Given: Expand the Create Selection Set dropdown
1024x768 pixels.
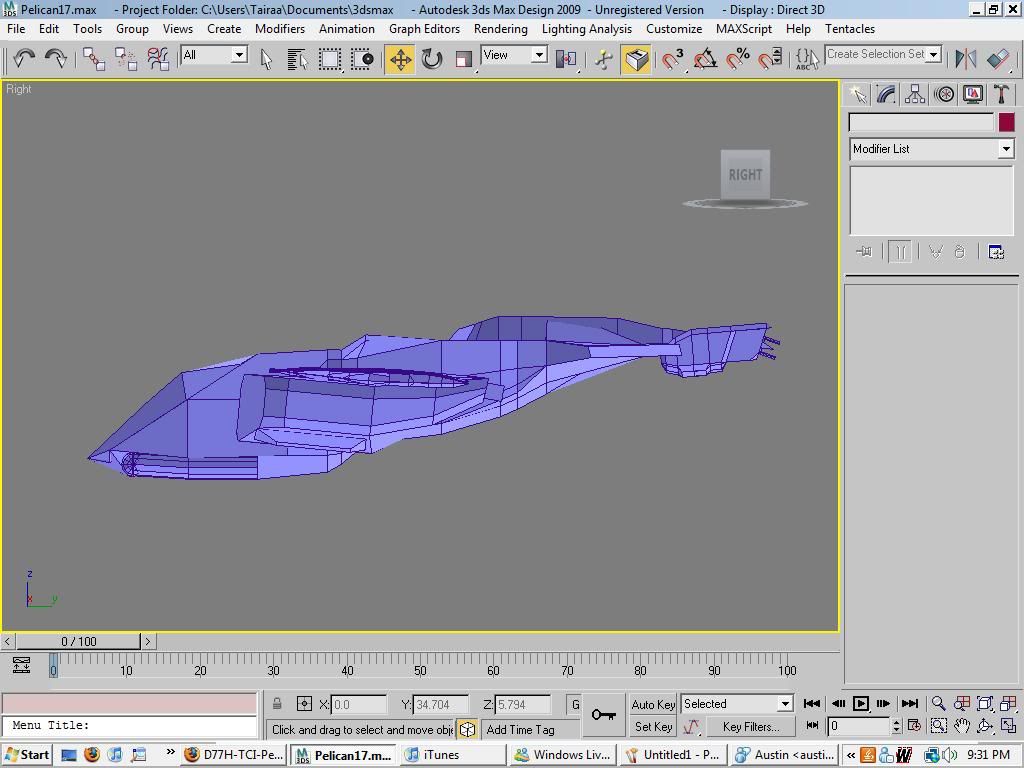Looking at the screenshot, I should pyautogui.click(x=934, y=55).
